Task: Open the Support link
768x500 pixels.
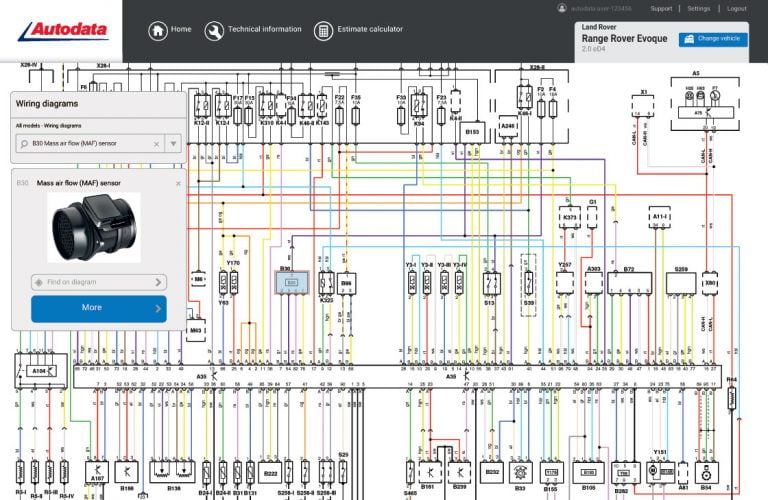Action: 661,8
